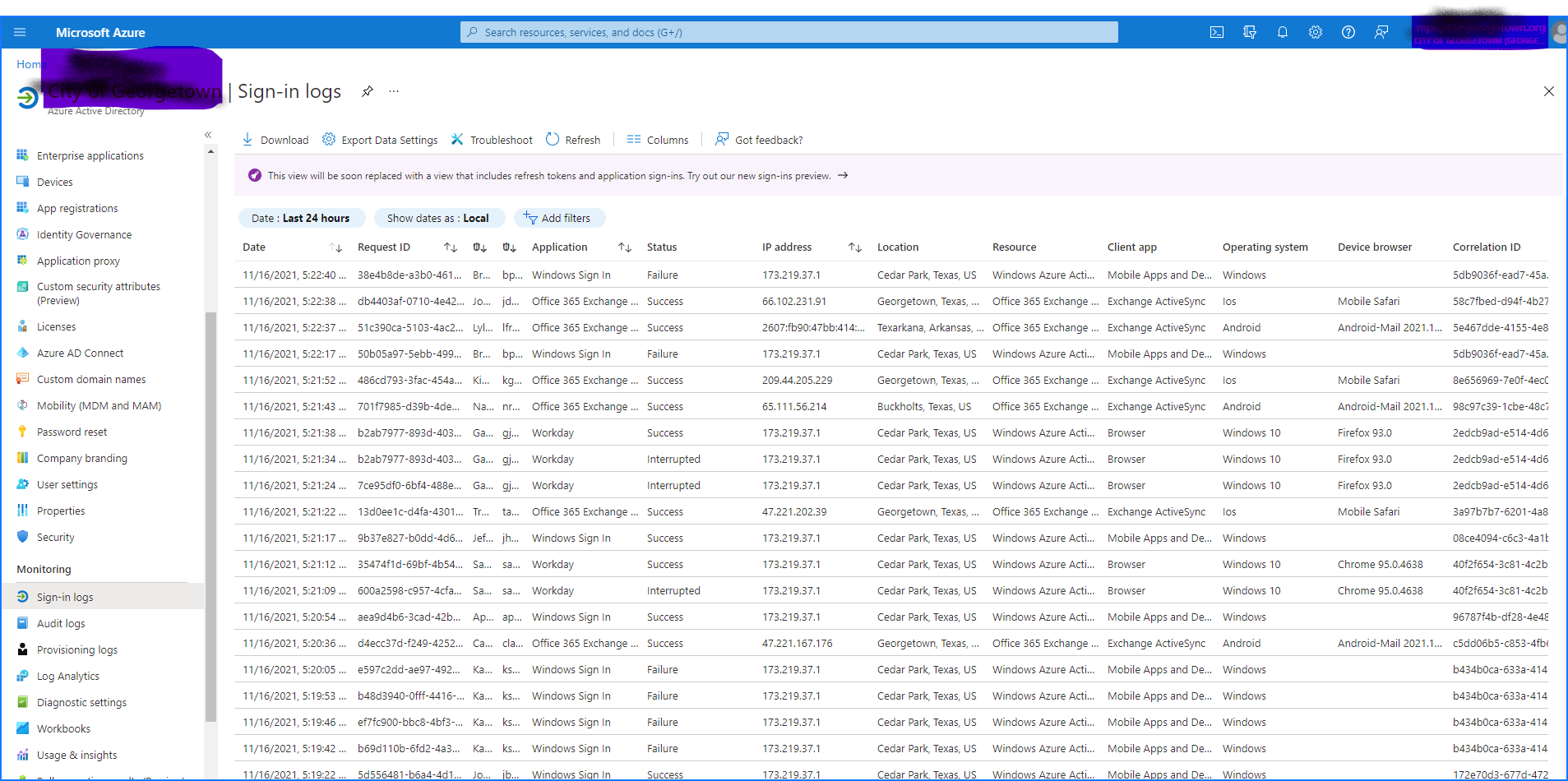
Task: Click the Properties sidebar icon
Action: click(x=22, y=511)
